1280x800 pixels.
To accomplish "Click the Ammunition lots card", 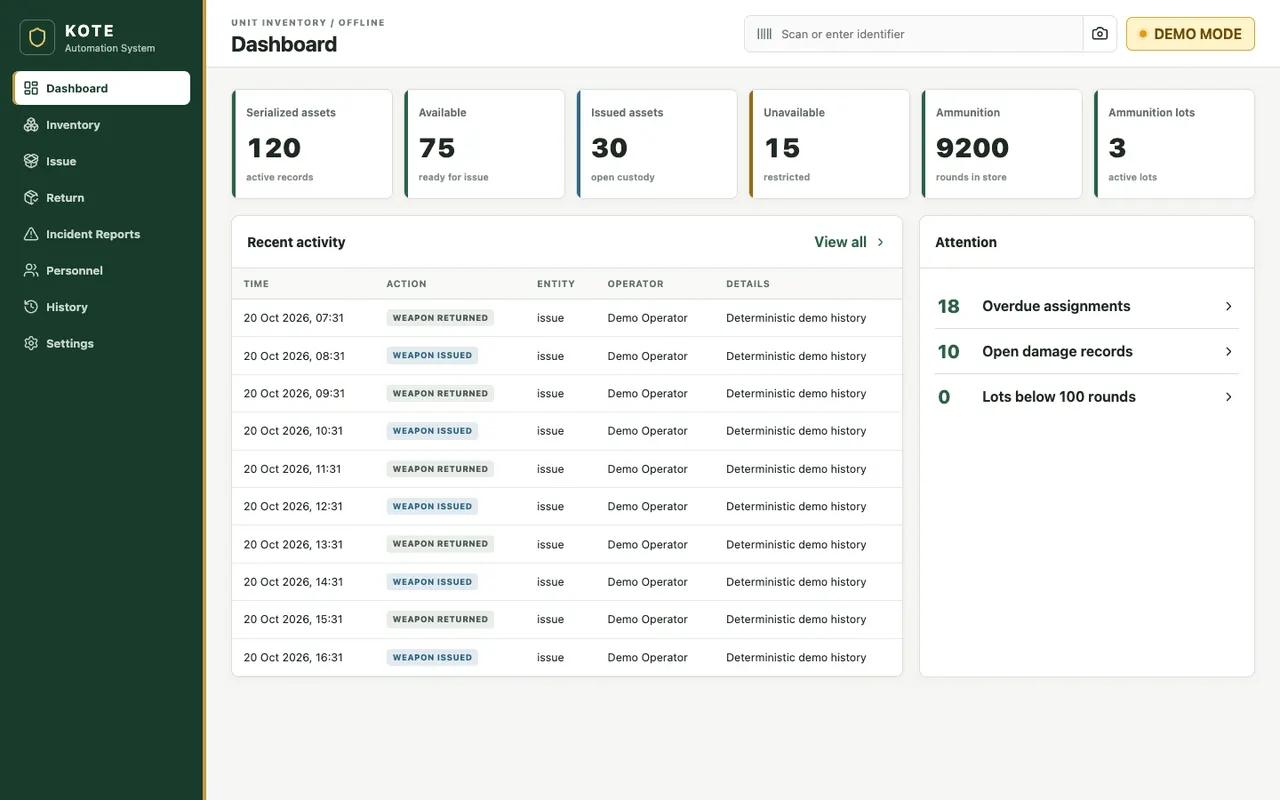I will [1175, 144].
